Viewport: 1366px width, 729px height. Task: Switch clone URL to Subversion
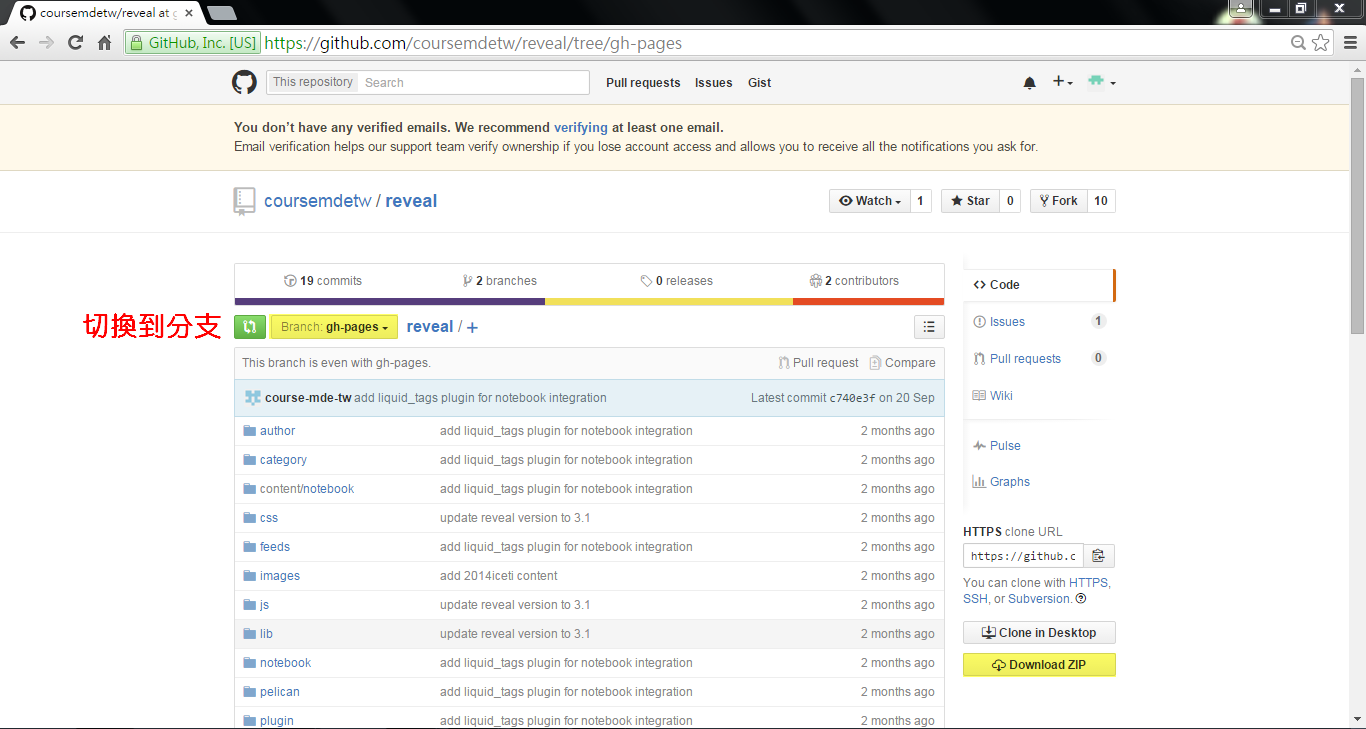1040,599
